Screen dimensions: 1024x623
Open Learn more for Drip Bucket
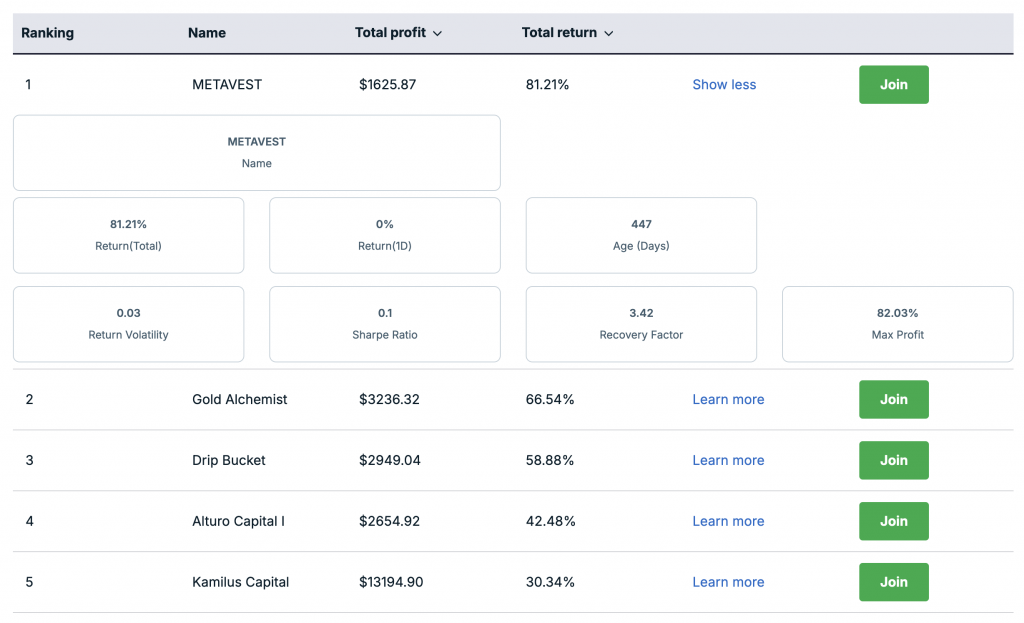728,460
